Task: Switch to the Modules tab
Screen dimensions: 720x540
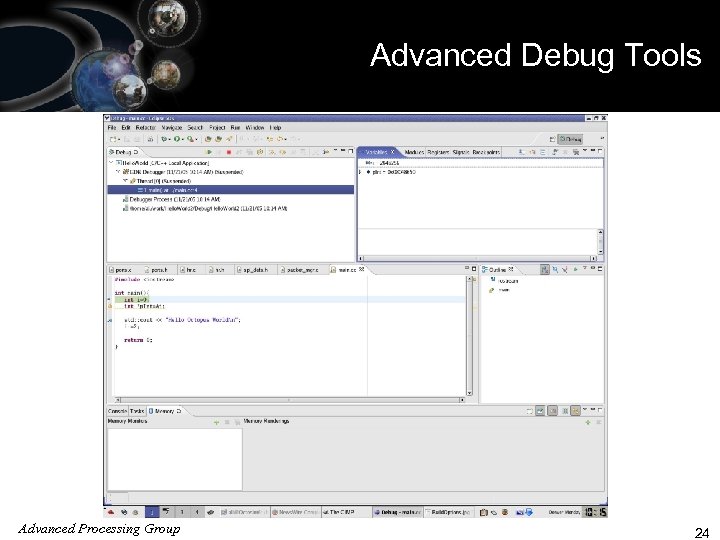Action: coord(414,152)
